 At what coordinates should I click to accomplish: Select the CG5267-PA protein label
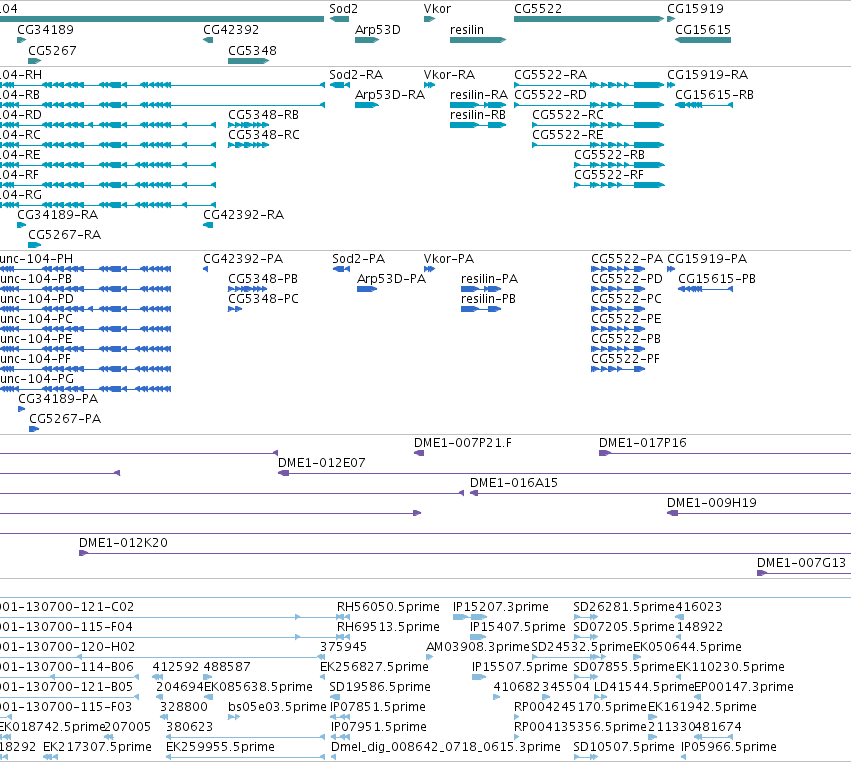coord(65,418)
